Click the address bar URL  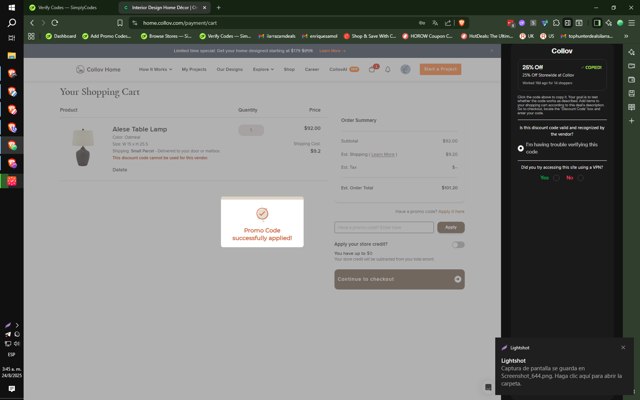click(x=180, y=23)
